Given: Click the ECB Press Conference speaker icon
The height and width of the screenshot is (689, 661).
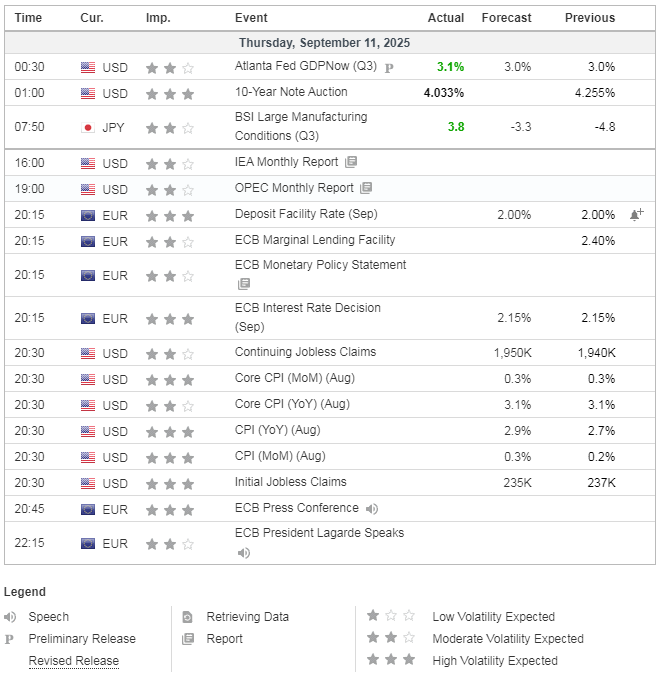Looking at the screenshot, I should pos(372,508).
